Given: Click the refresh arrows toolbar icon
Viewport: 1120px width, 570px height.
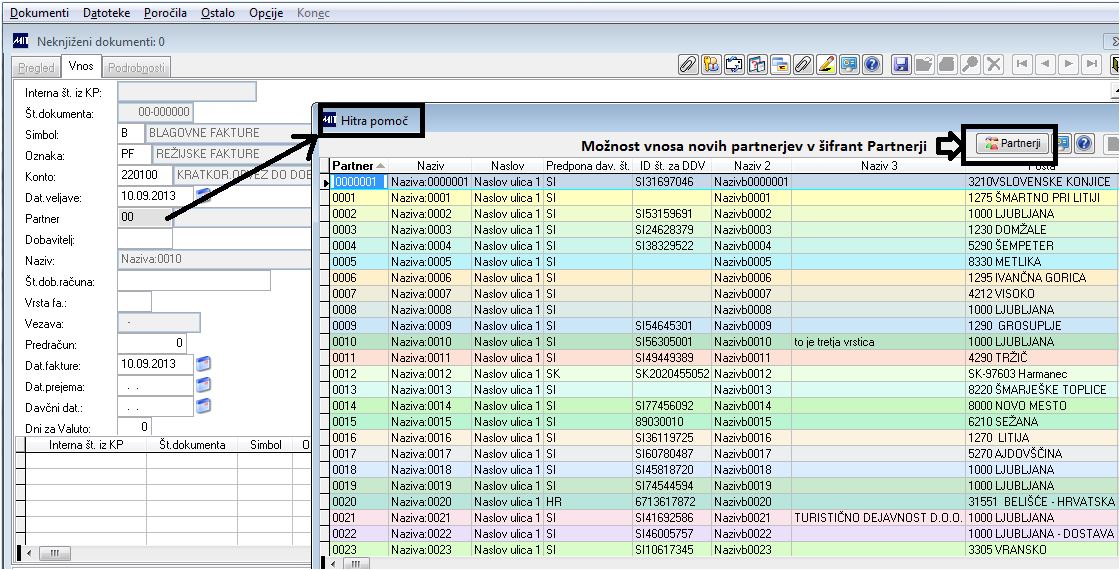Looking at the screenshot, I should coord(734,64).
